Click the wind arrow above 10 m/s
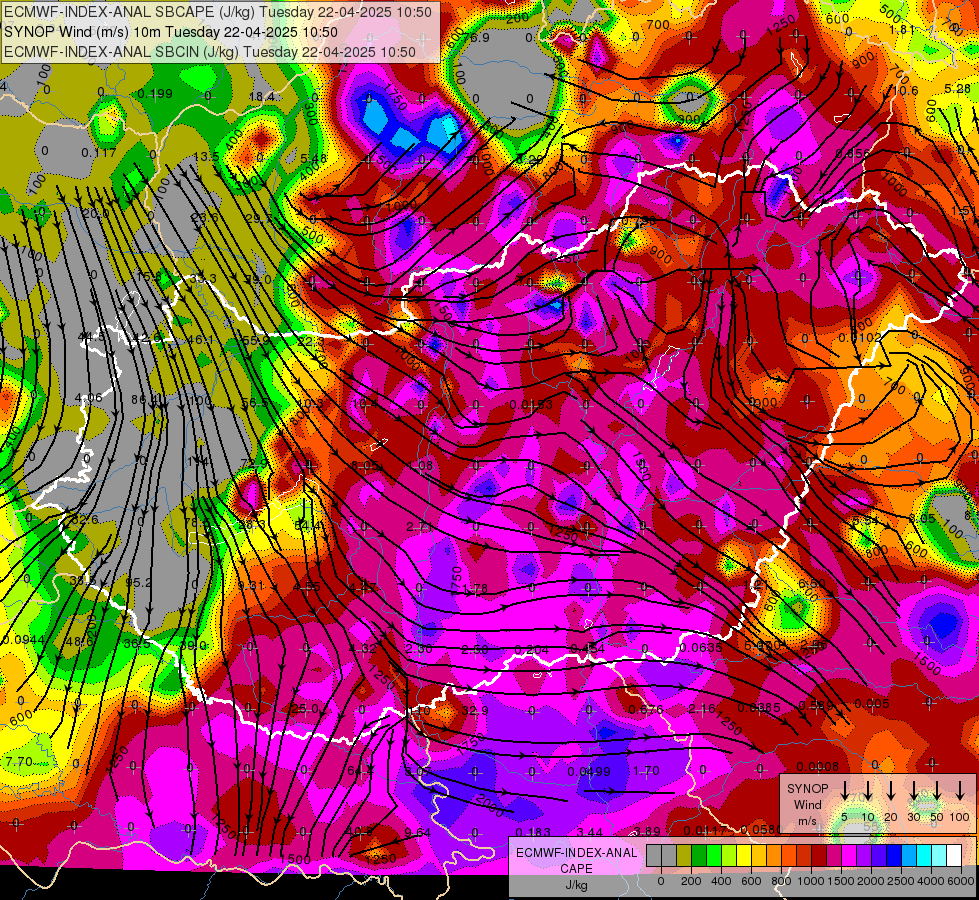Image resolution: width=979 pixels, height=900 pixels. pos(868,791)
